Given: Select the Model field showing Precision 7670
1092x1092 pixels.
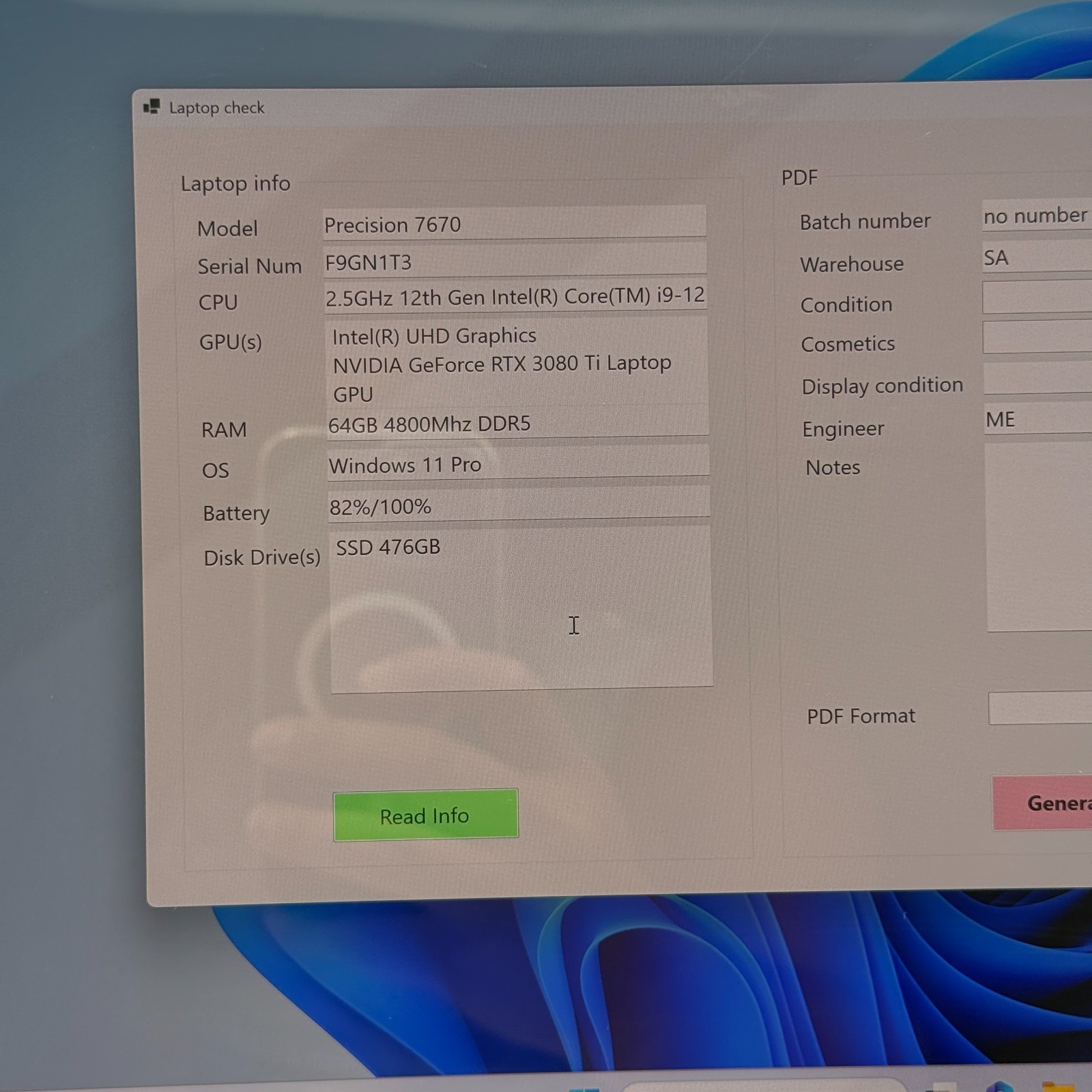Looking at the screenshot, I should (x=515, y=222).
